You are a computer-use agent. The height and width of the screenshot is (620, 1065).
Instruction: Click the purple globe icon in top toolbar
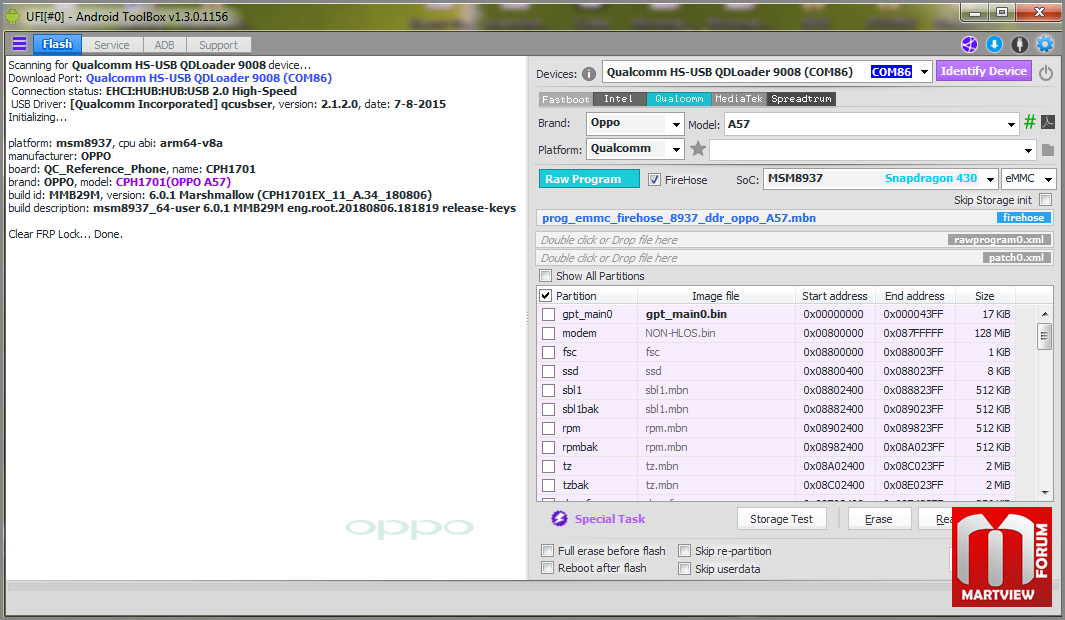pos(969,45)
